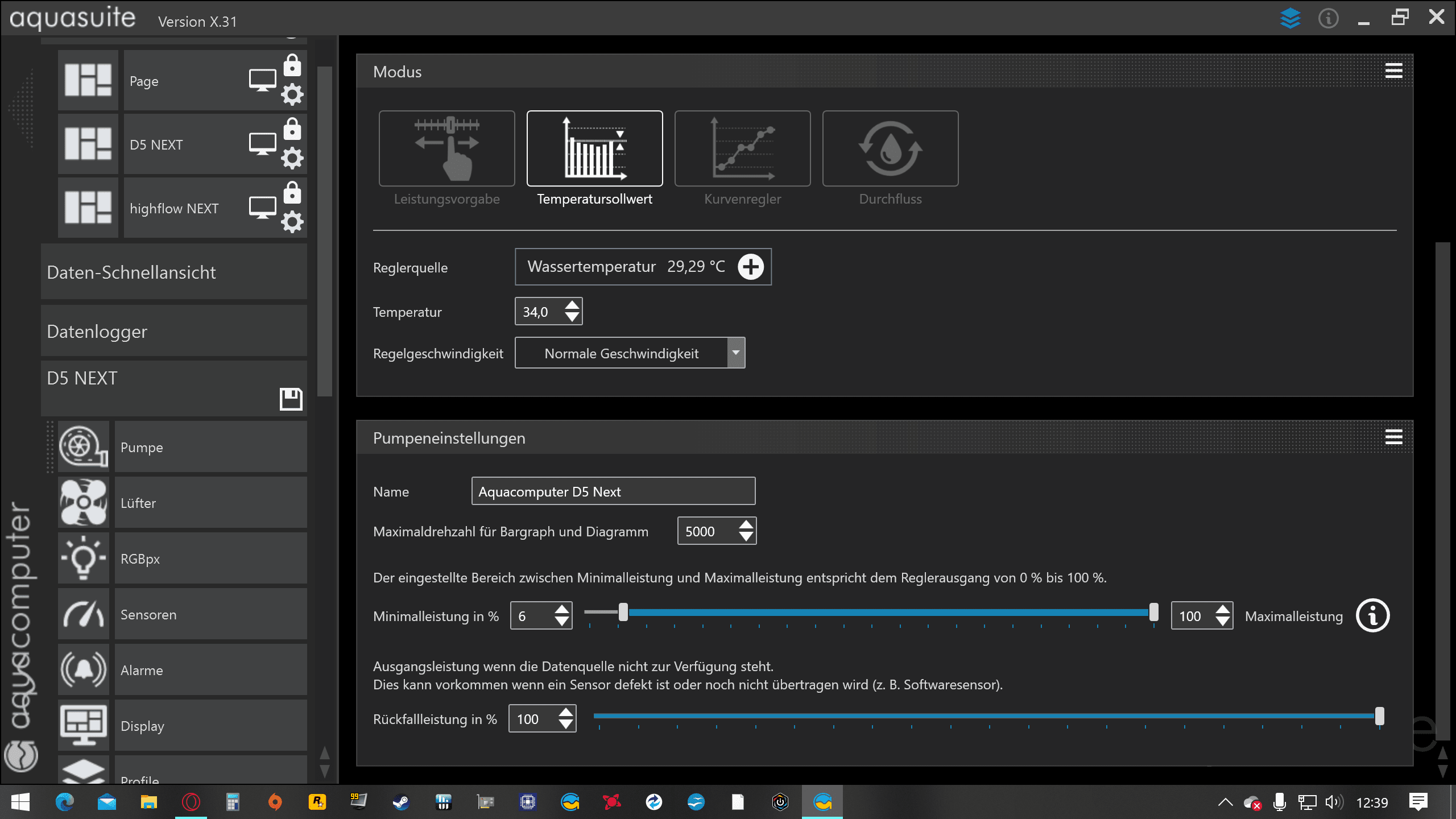Click the gauge Sensoren icon
The height and width of the screenshot is (819, 1456).
coord(84,614)
